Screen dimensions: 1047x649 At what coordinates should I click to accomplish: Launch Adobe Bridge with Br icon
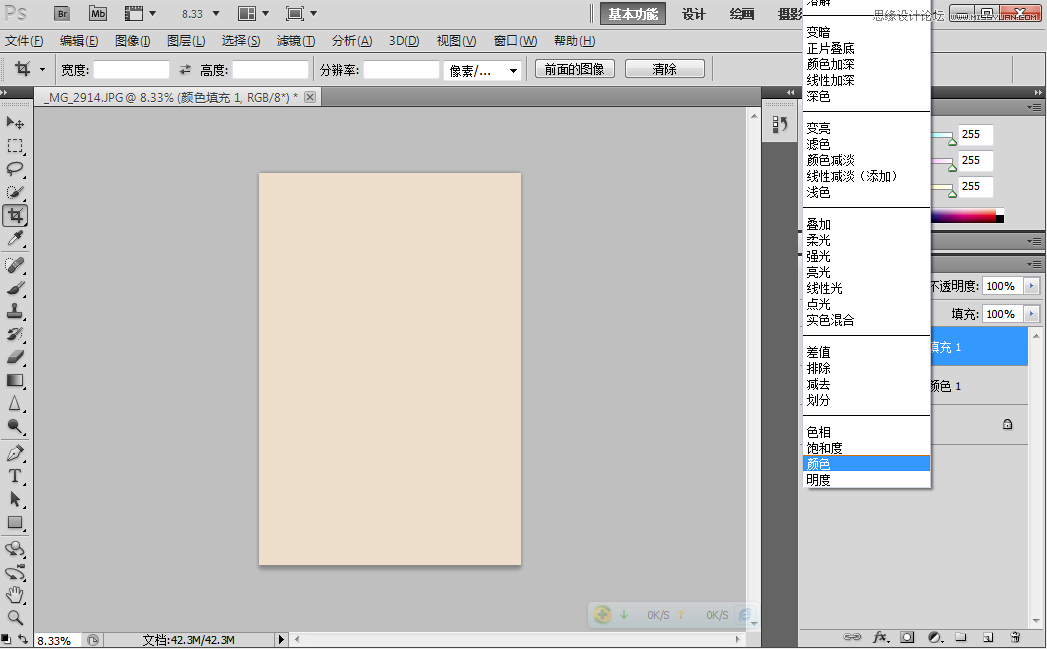tap(61, 13)
